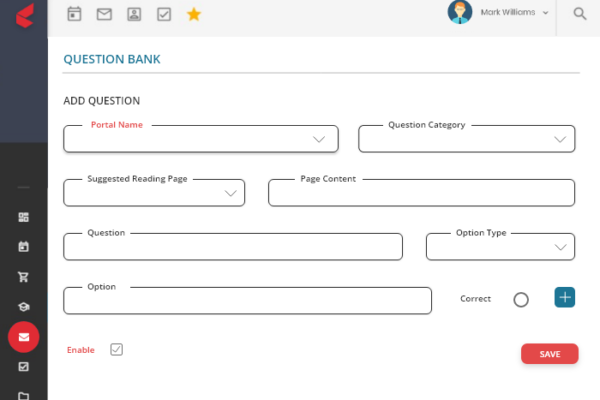The height and width of the screenshot is (400, 600).
Task: Open the dashboard grid icon in sidebar
Action: [x=23, y=217]
